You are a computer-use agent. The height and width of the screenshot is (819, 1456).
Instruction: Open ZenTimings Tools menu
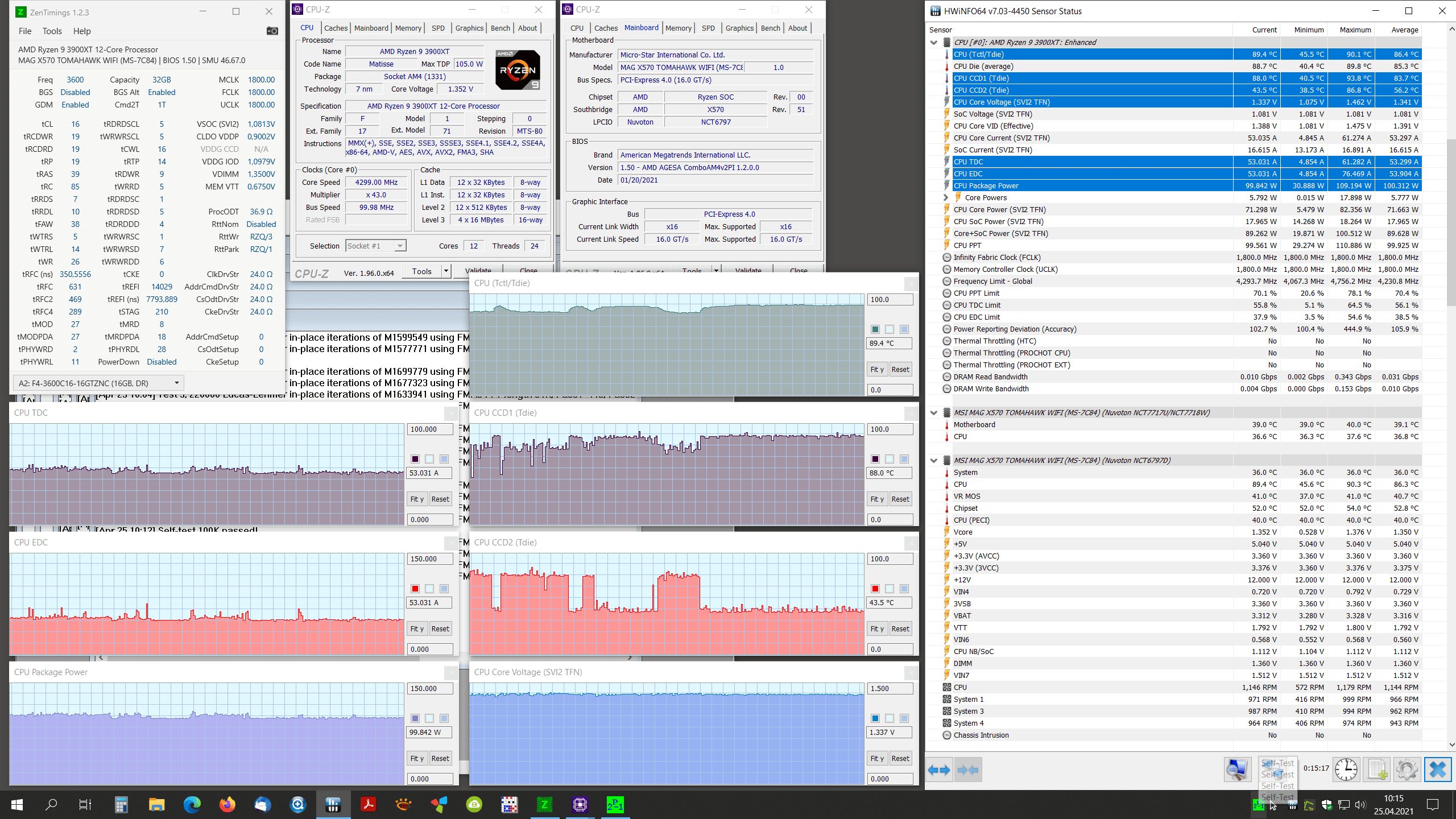[x=52, y=31]
